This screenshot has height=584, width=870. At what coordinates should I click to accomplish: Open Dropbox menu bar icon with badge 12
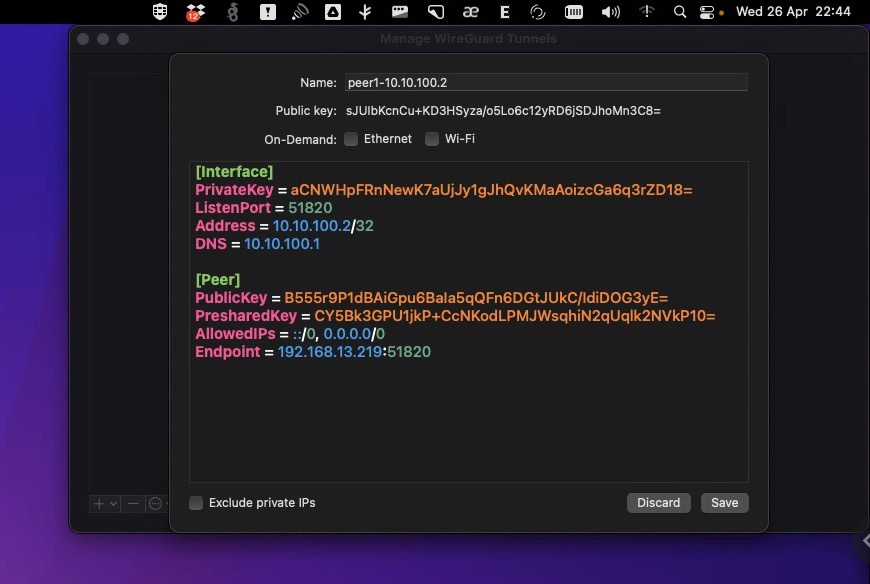(195, 12)
